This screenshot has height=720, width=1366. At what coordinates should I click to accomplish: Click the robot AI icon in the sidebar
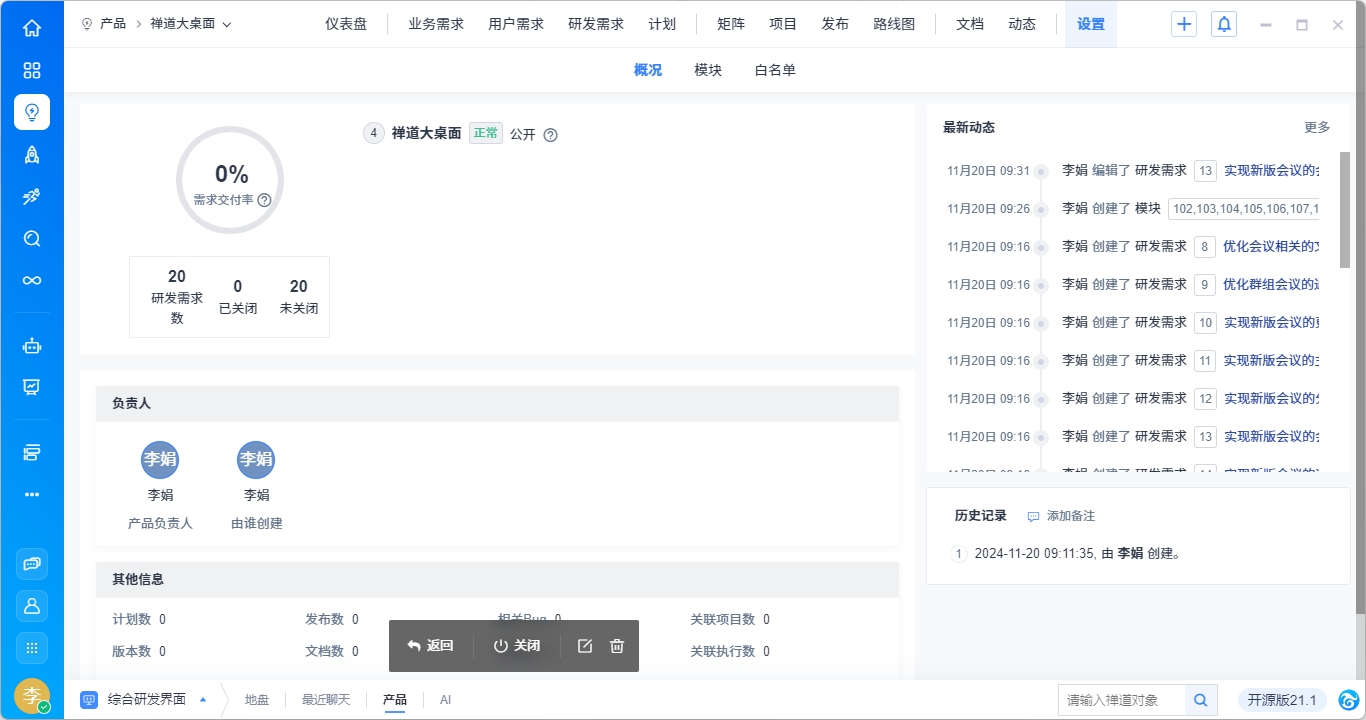(x=32, y=346)
